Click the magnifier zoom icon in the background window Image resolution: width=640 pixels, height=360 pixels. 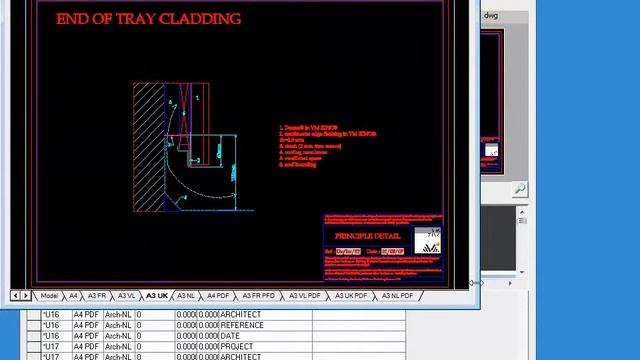(520, 189)
